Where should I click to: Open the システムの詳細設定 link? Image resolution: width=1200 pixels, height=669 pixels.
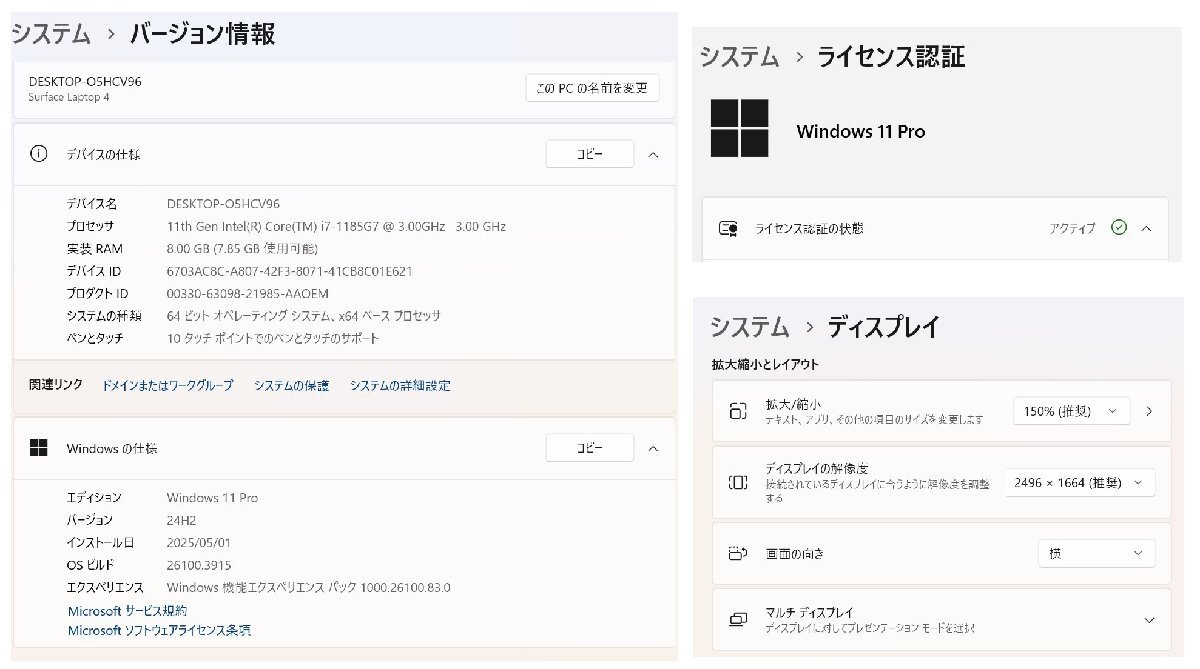tap(400, 385)
